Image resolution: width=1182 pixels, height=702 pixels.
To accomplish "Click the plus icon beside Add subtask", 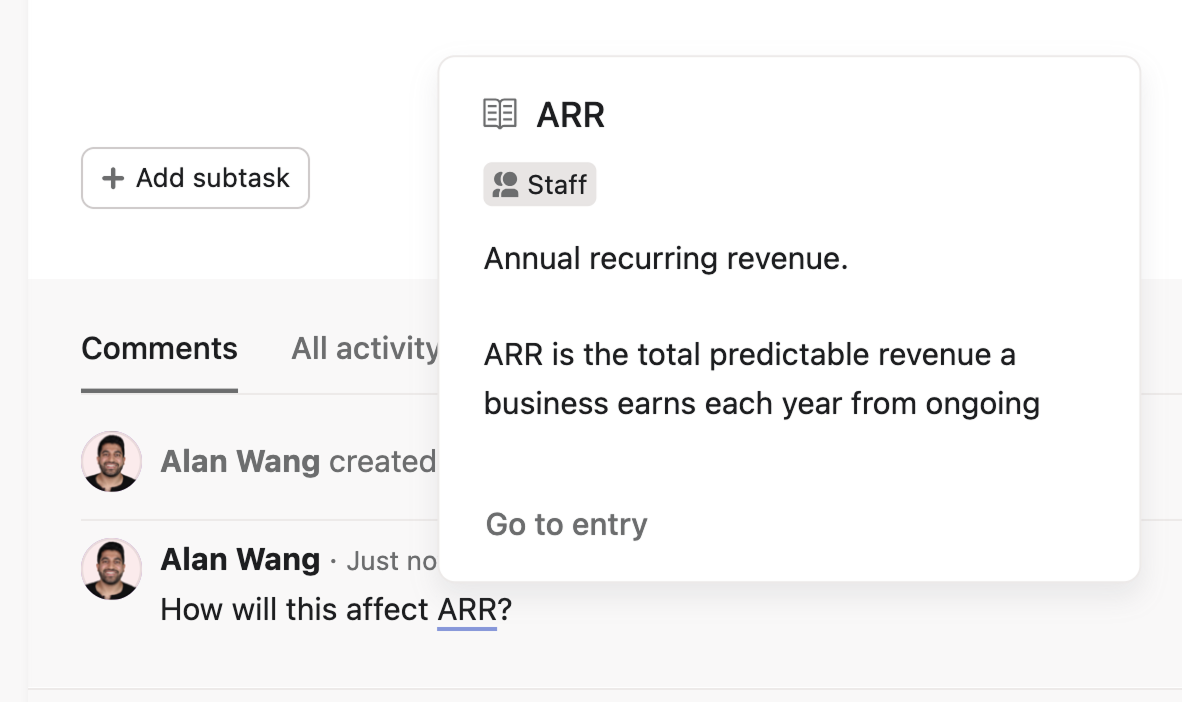I will [114, 178].
